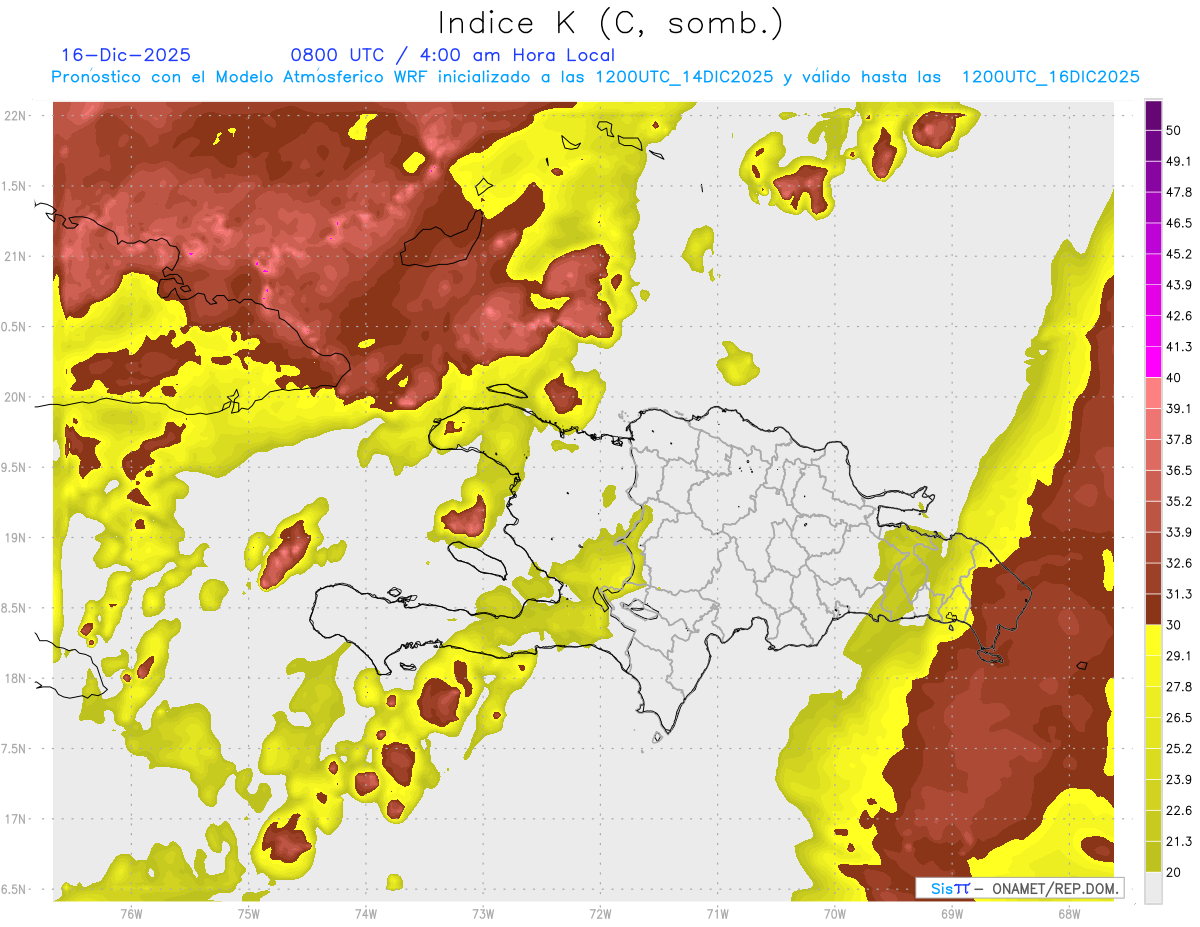Click the 'Indice K (C, somb.)' title
The height and width of the screenshot is (927, 1200).
[x=610, y=23]
